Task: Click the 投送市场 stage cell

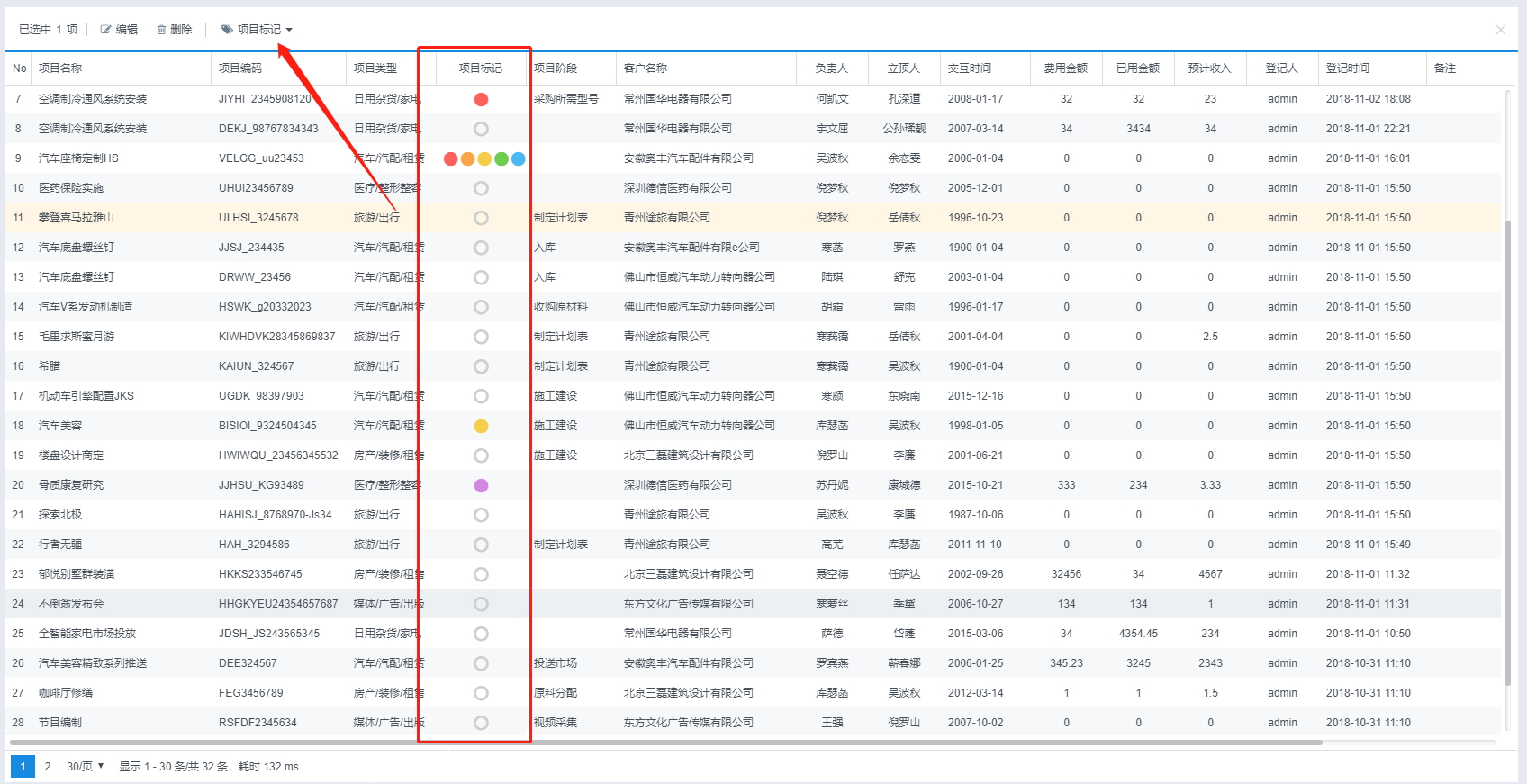Action: tap(556, 663)
